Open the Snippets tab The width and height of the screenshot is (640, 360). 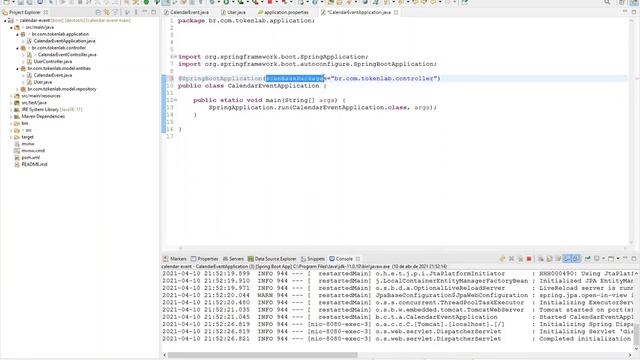313,259
